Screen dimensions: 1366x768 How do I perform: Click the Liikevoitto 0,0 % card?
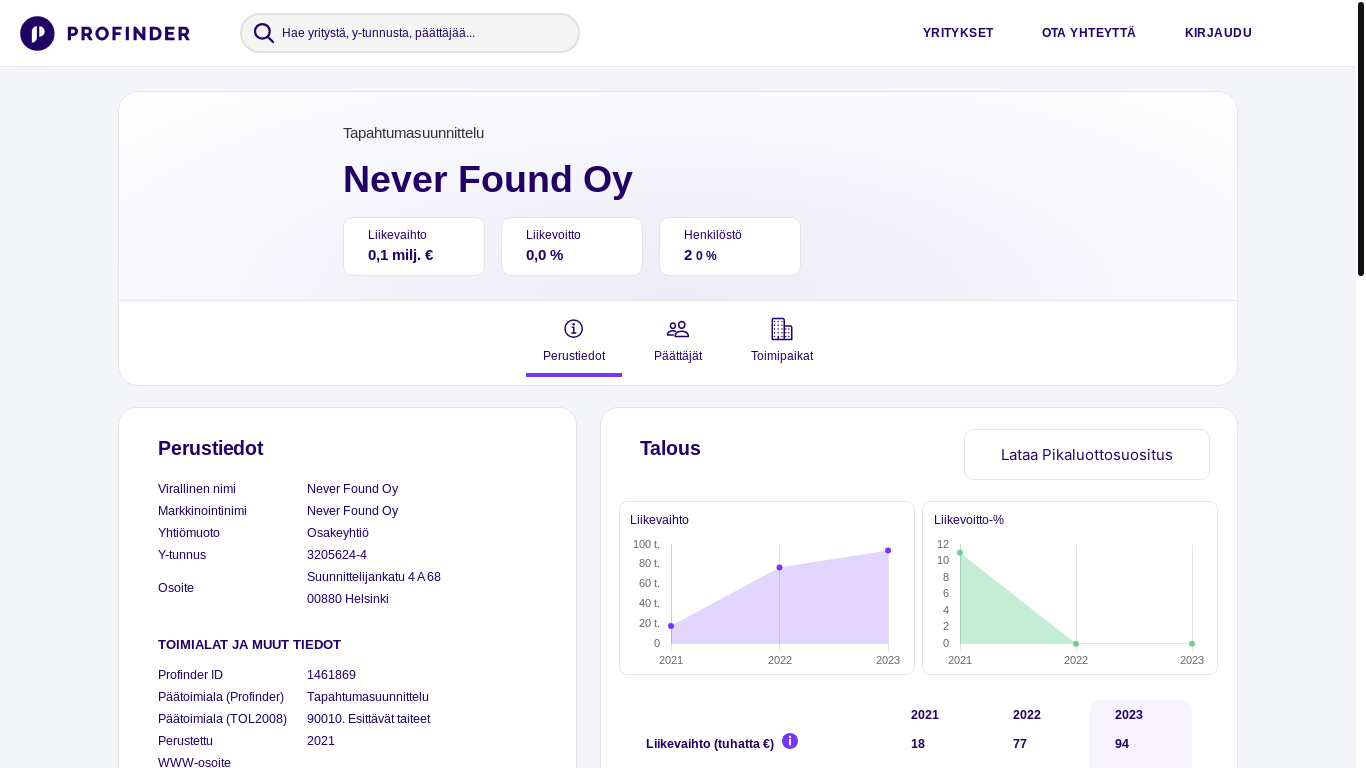click(x=572, y=246)
